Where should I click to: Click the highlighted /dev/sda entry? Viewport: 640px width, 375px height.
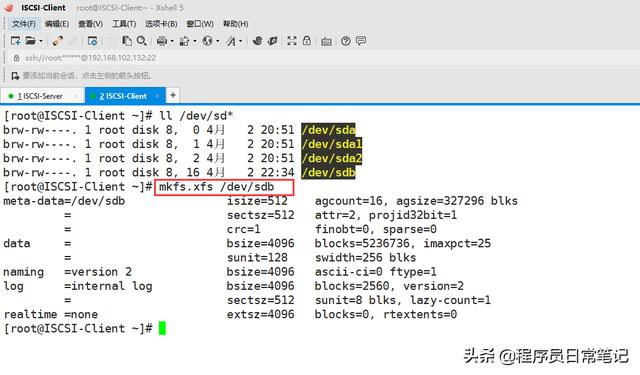click(x=328, y=130)
